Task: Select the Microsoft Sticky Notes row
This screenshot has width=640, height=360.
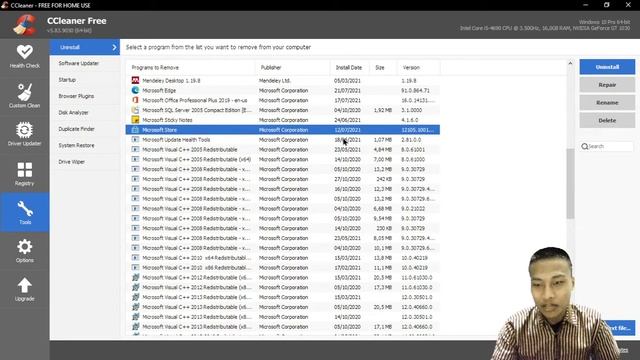Action: (x=283, y=120)
